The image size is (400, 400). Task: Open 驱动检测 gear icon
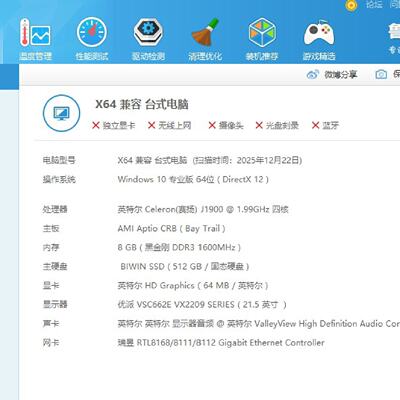148,32
